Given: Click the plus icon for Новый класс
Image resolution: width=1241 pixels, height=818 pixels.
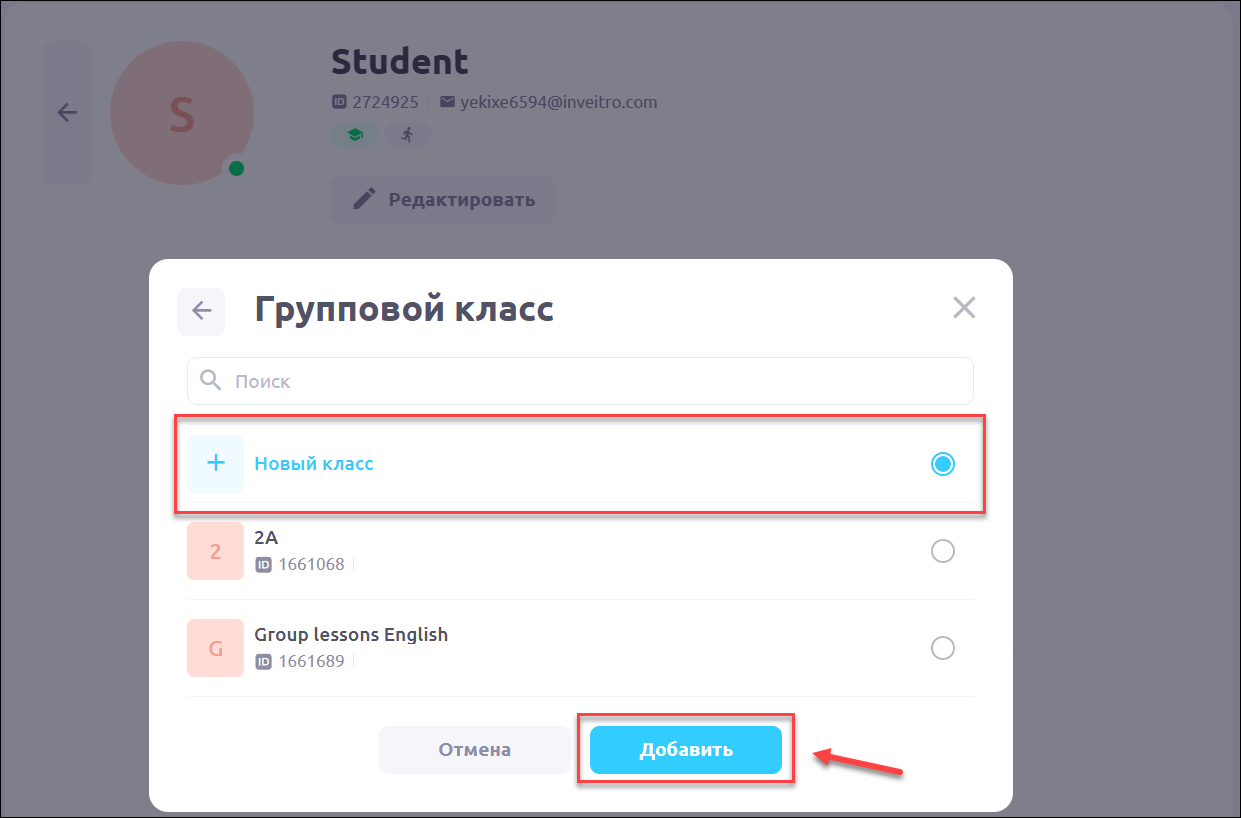Looking at the screenshot, I should 215,464.
